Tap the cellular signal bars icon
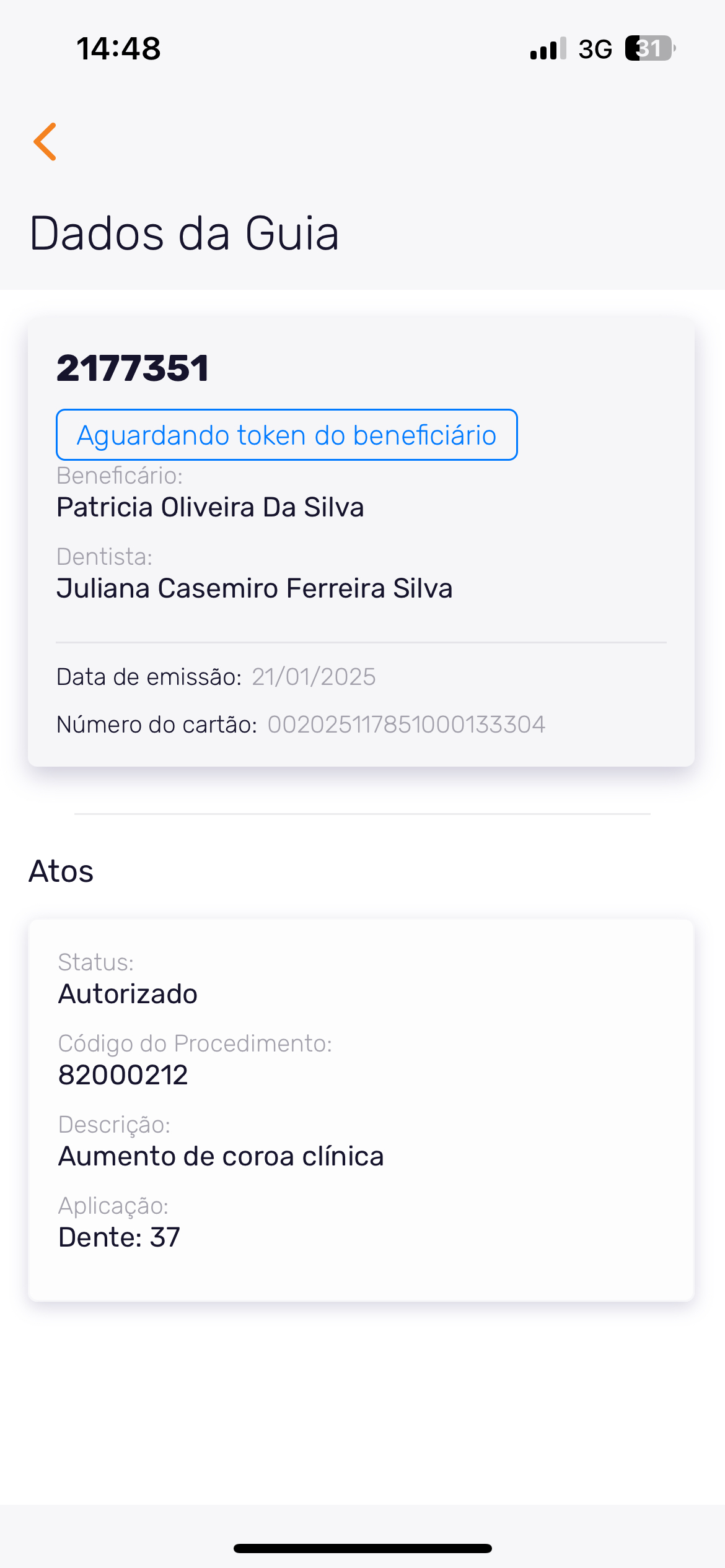 coord(548,48)
